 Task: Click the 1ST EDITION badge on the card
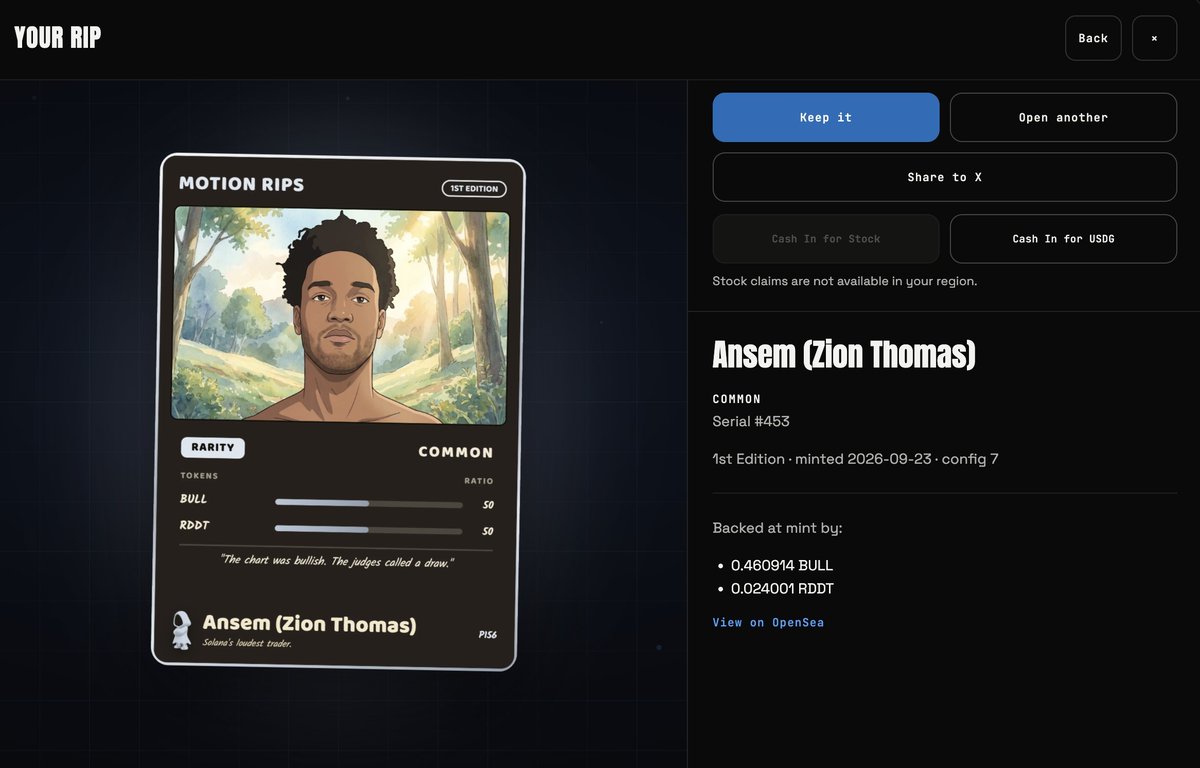[x=474, y=188]
